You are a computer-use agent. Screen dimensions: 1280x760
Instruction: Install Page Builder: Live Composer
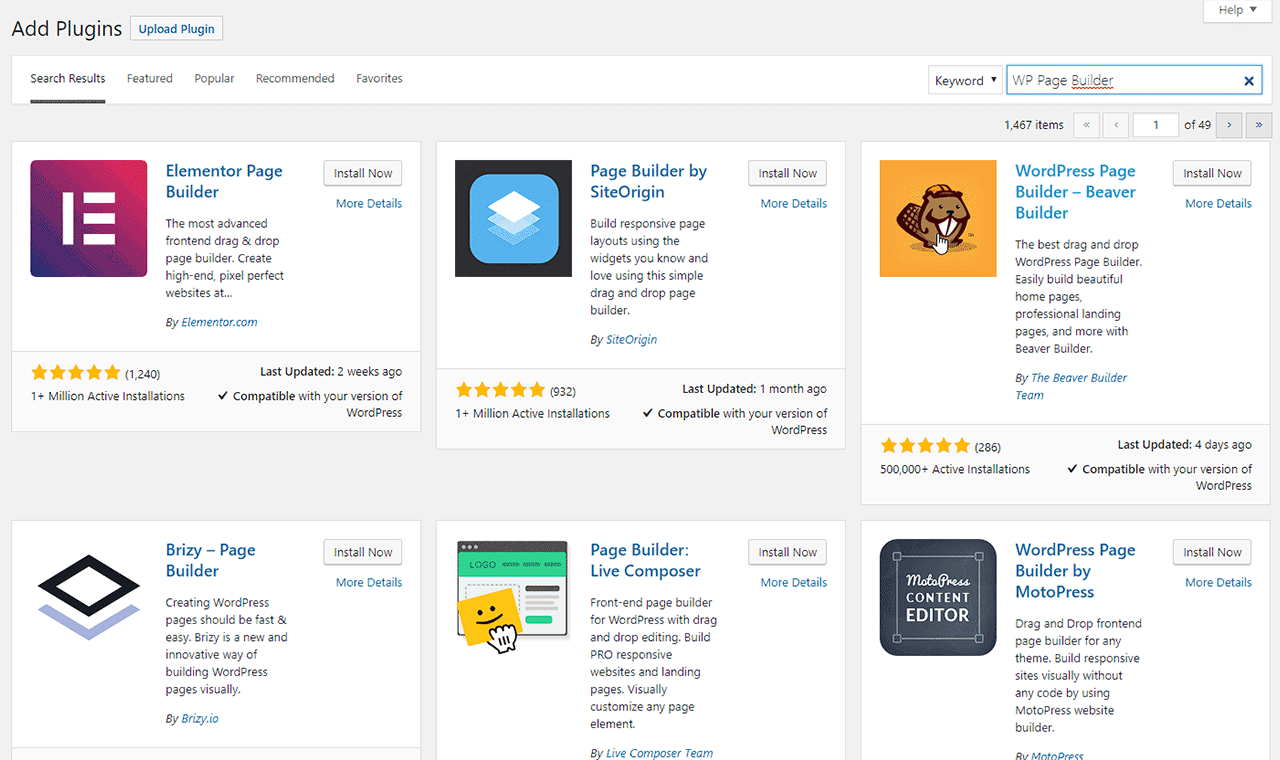pyautogui.click(x=788, y=552)
